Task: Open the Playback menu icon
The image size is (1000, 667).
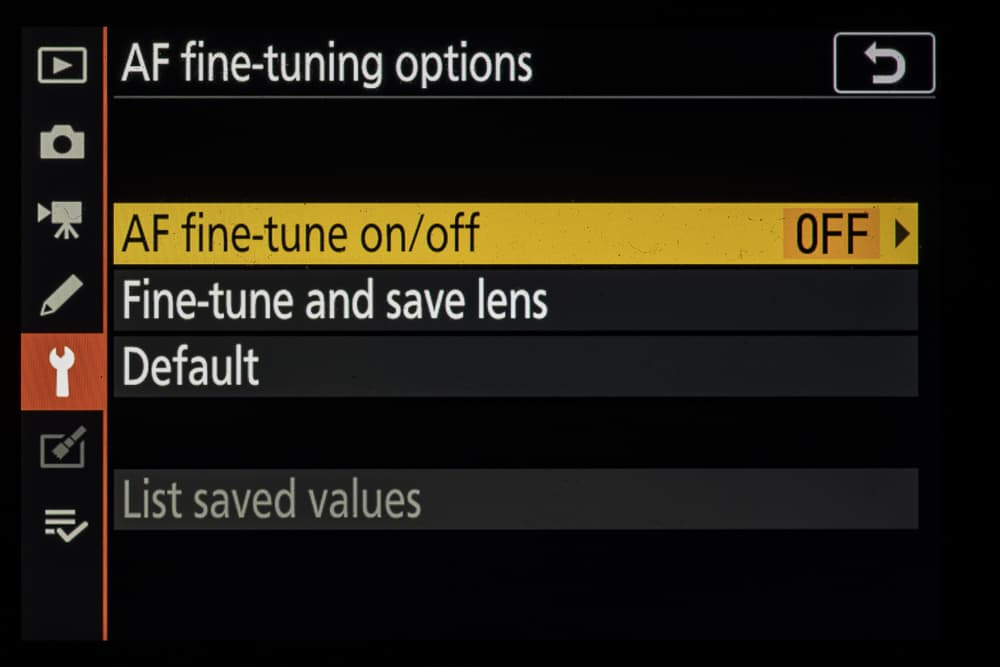Action: [x=62, y=66]
